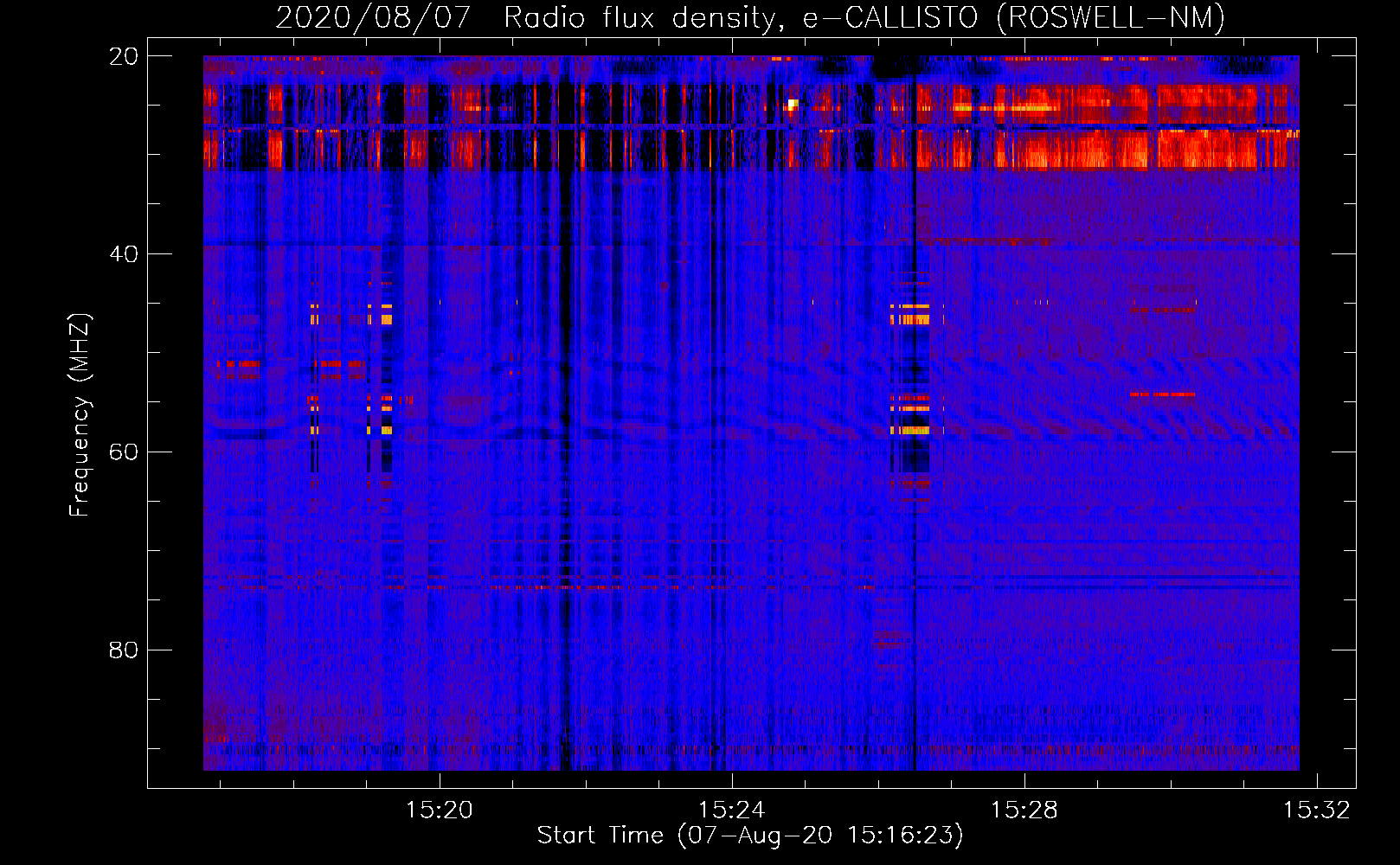
Task: Click the 80 frequency tick label
Action: [x=124, y=650]
